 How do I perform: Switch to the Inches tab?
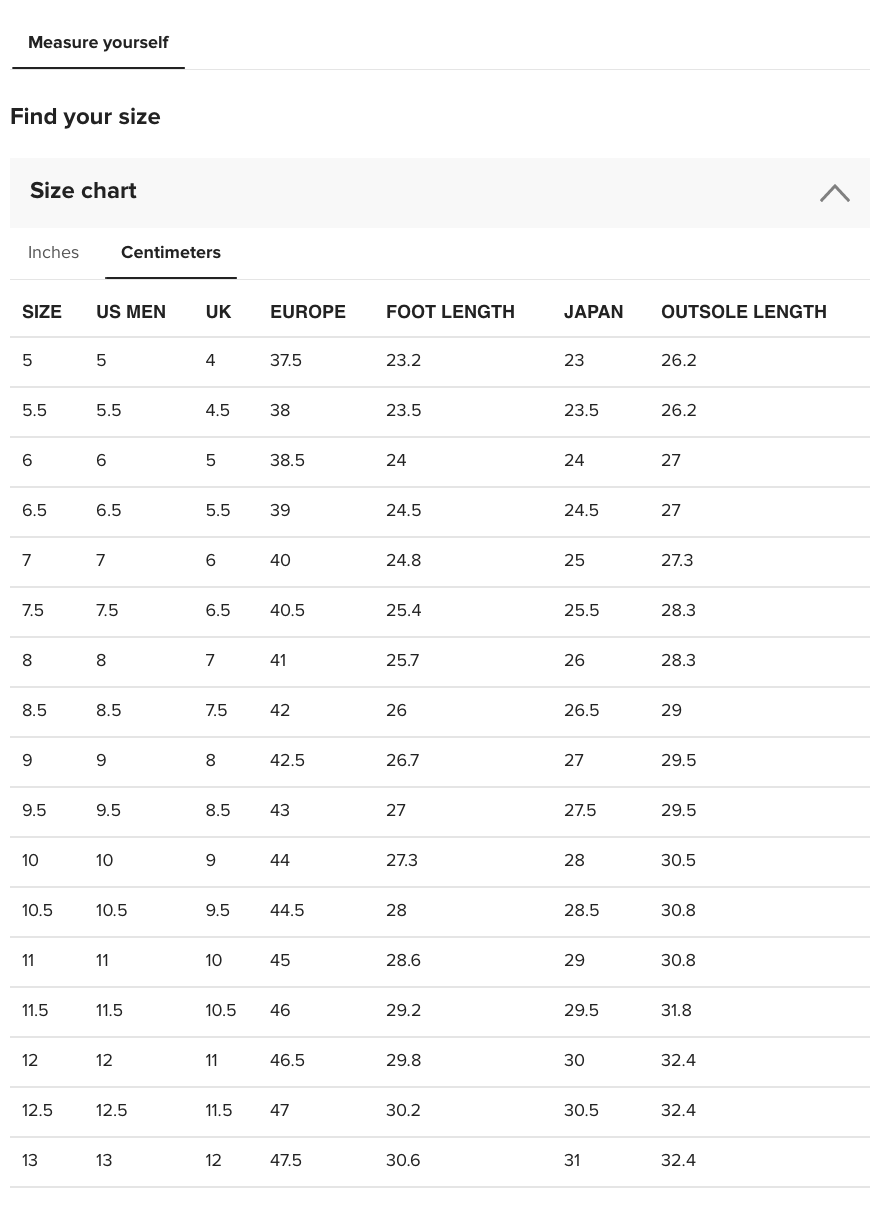point(53,253)
